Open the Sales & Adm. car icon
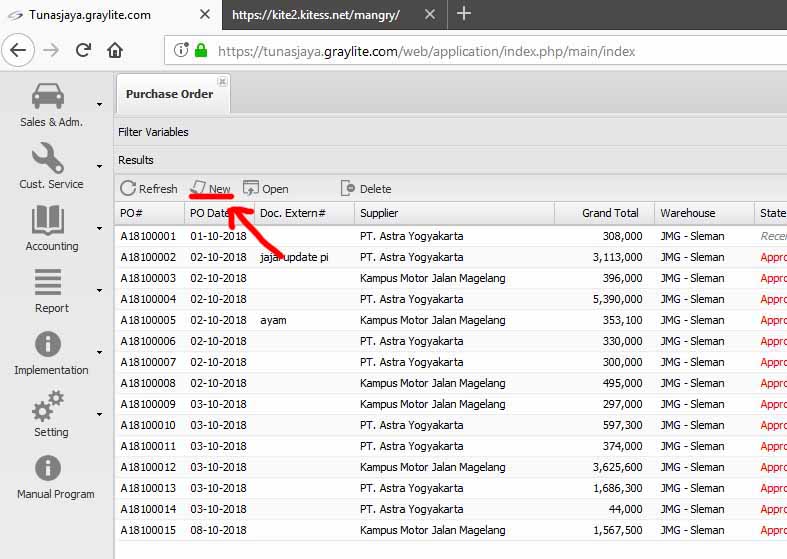The height and width of the screenshot is (559, 787). 48,96
